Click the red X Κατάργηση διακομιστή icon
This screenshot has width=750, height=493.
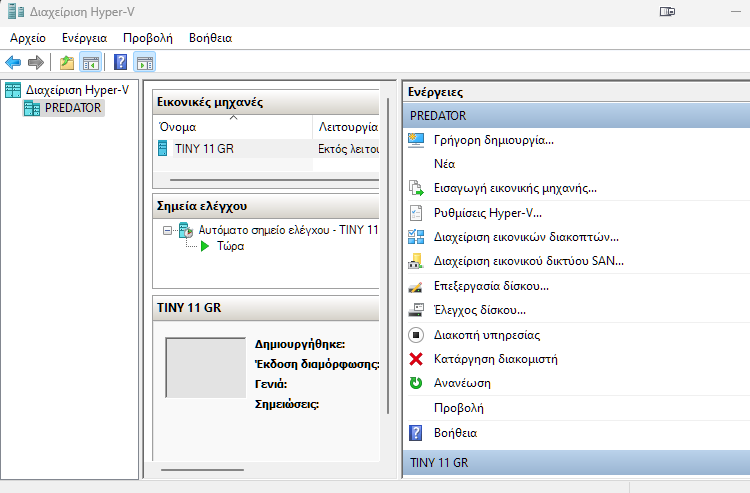(x=416, y=359)
